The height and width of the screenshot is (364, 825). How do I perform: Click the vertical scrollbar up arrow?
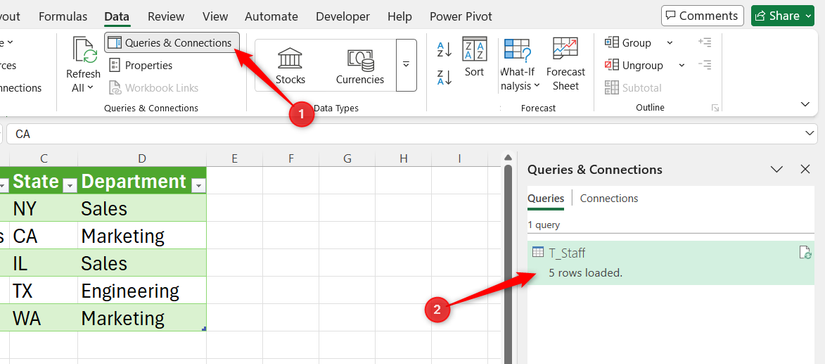pyautogui.click(x=508, y=157)
